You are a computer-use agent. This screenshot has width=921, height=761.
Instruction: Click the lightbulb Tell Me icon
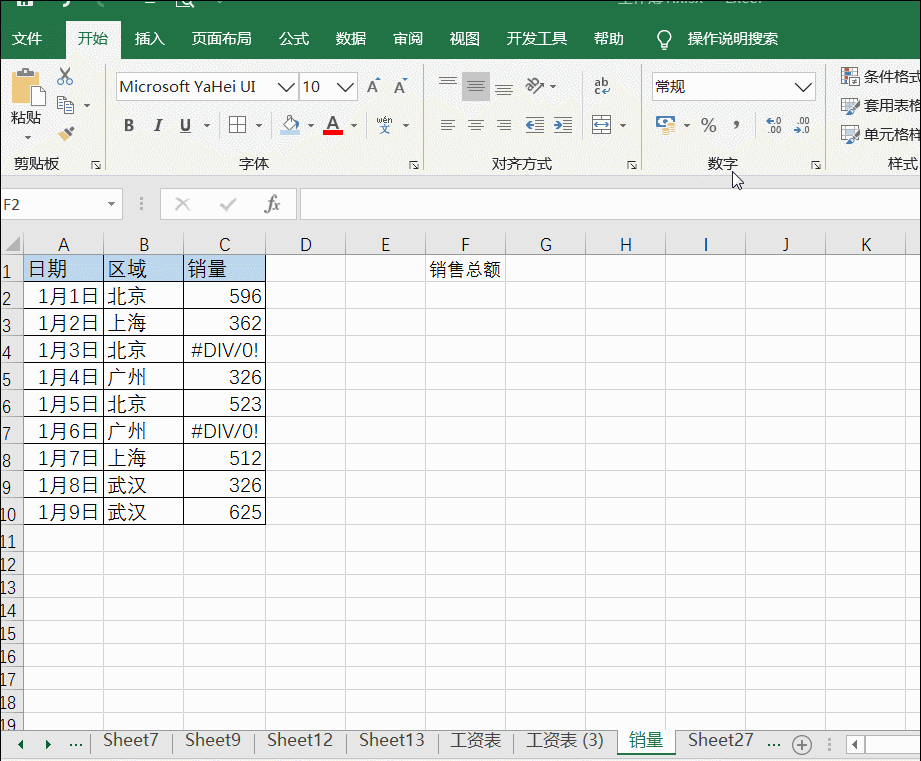click(x=664, y=39)
